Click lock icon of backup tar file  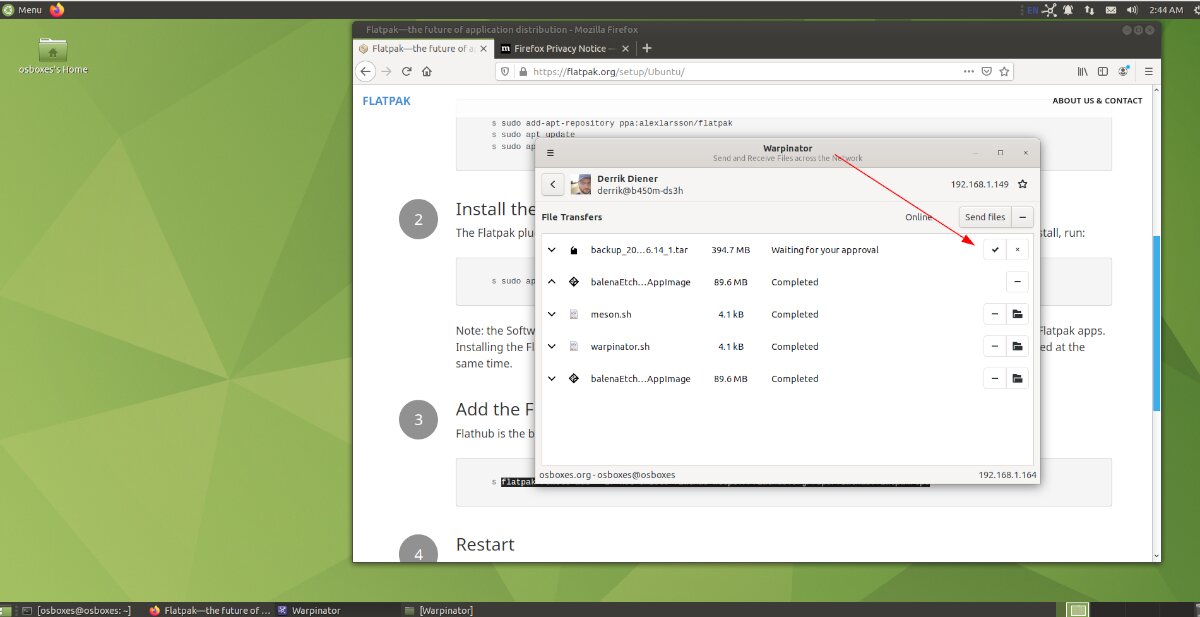click(574, 250)
